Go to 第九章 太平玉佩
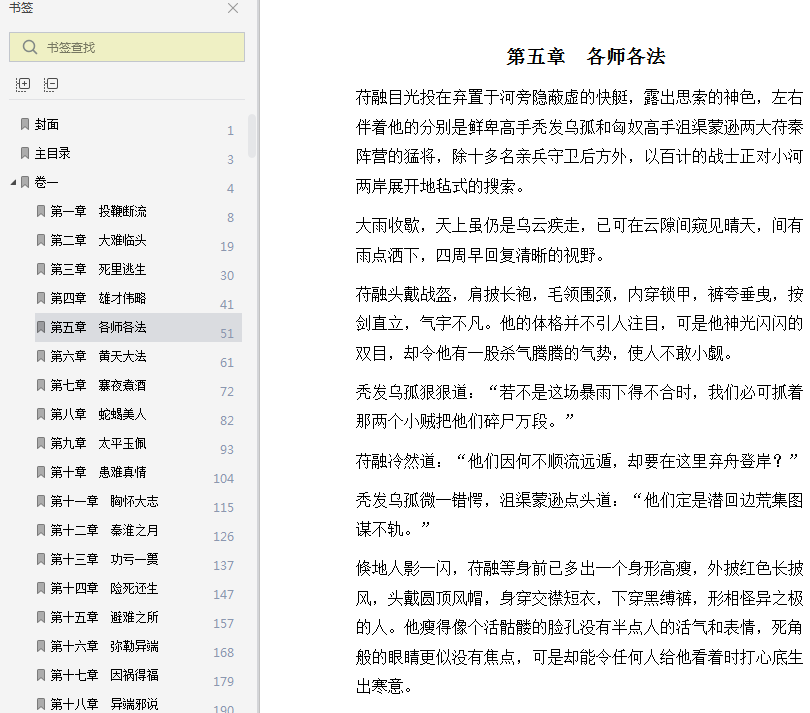Screen dimensions: 810x713 (98, 443)
